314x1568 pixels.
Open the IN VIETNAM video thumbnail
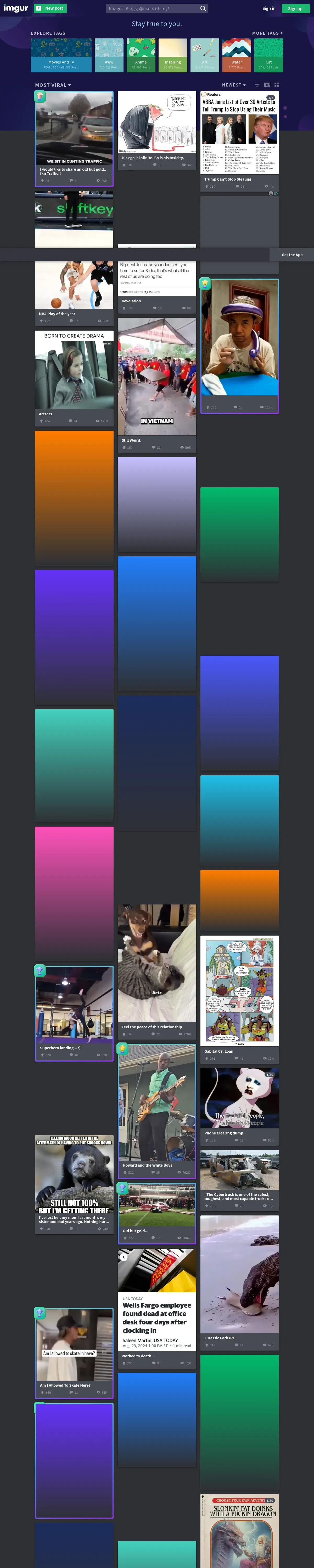(157, 376)
